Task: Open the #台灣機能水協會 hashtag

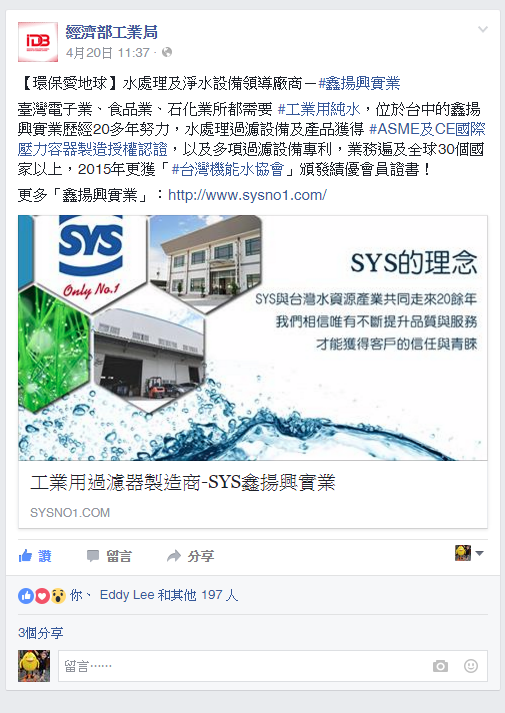Action: point(228,169)
